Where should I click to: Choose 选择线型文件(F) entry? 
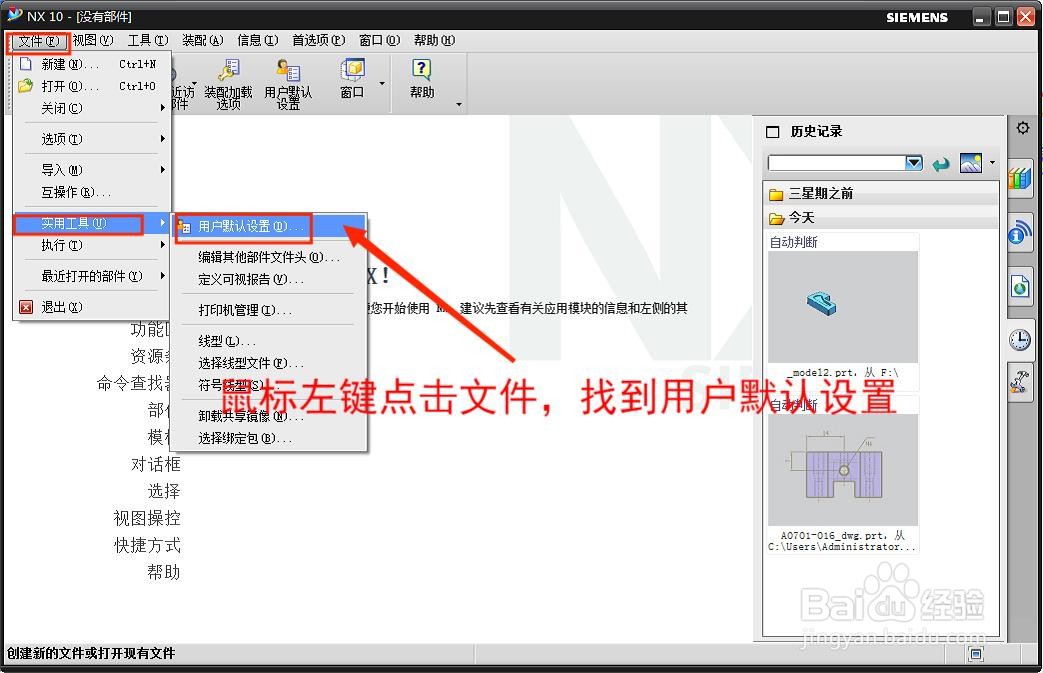pyautogui.click(x=269, y=363)
